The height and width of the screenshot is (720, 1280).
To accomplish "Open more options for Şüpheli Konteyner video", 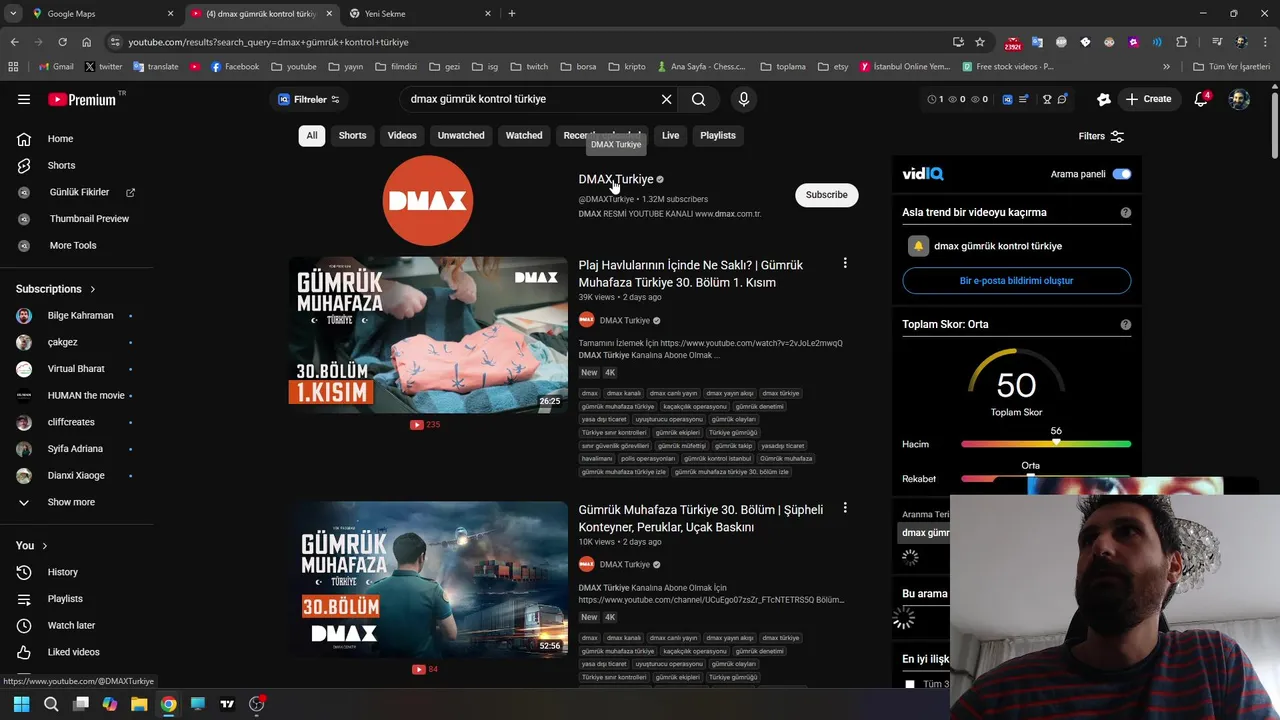I will coord(845,508).
